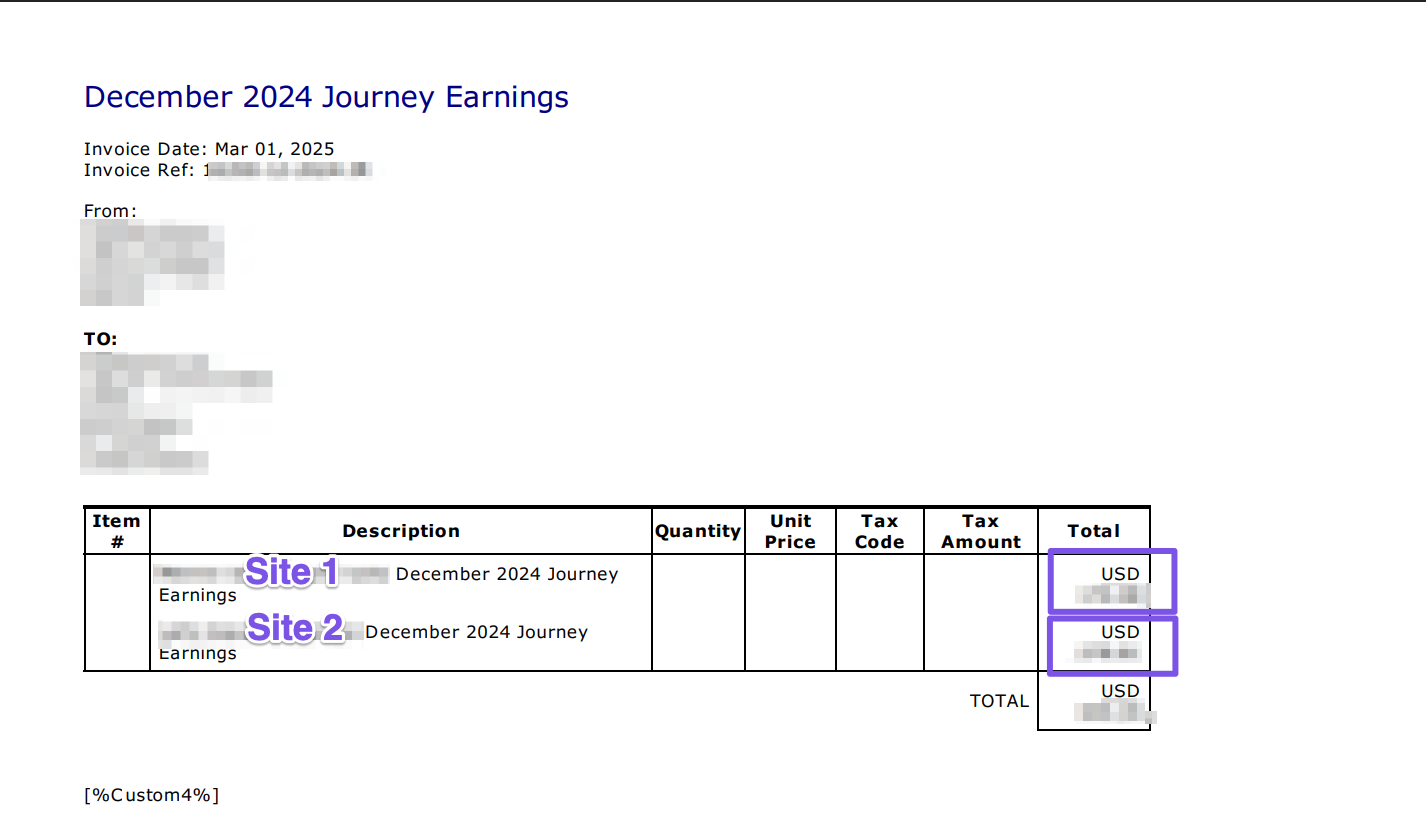Click the Total column header
Viewport: 1426px width, 838px height.
1094,531
